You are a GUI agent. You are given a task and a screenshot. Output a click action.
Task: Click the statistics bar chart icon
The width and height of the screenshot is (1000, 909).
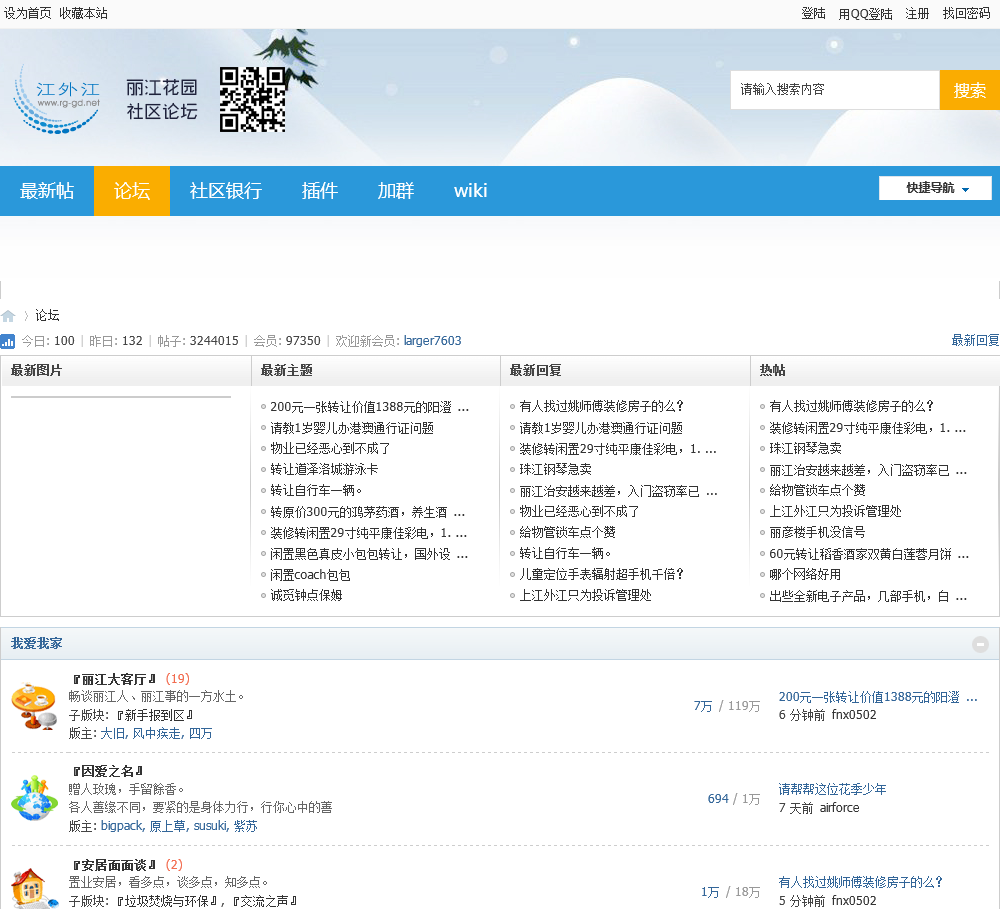(x=8, y=341)
